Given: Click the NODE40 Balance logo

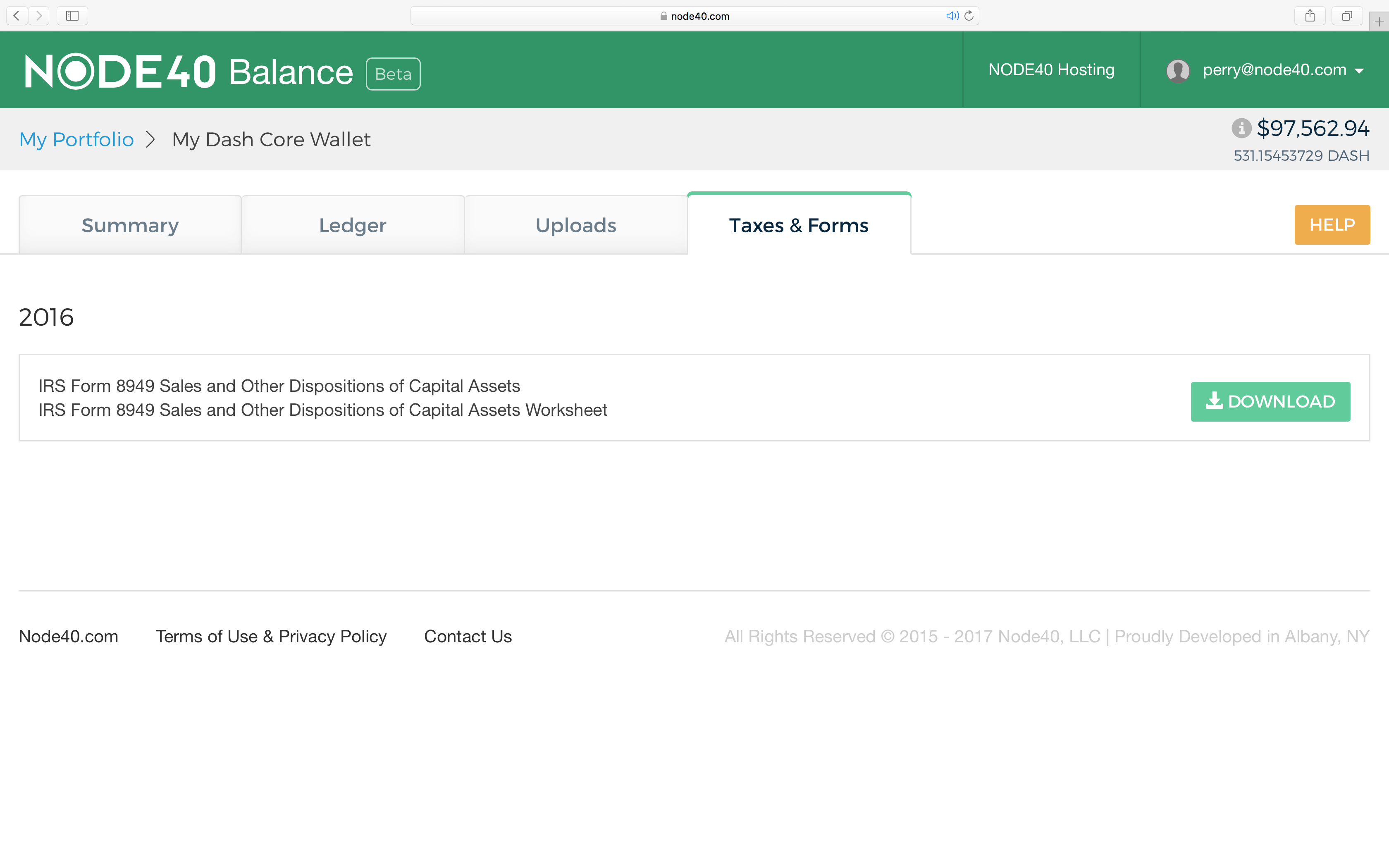Looking at the screenshot, I should pos(189,72).
